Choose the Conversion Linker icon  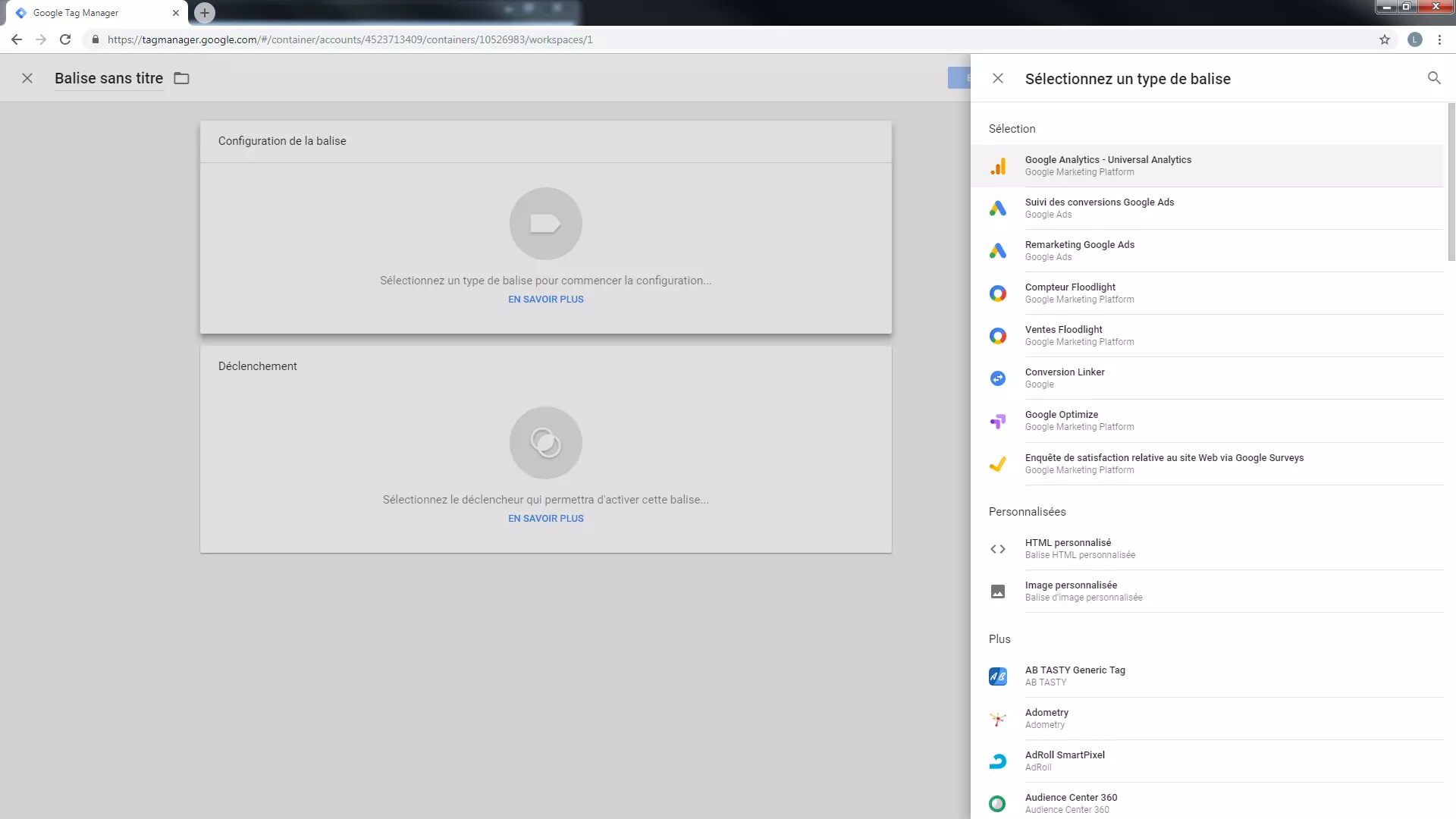(998, 378)
